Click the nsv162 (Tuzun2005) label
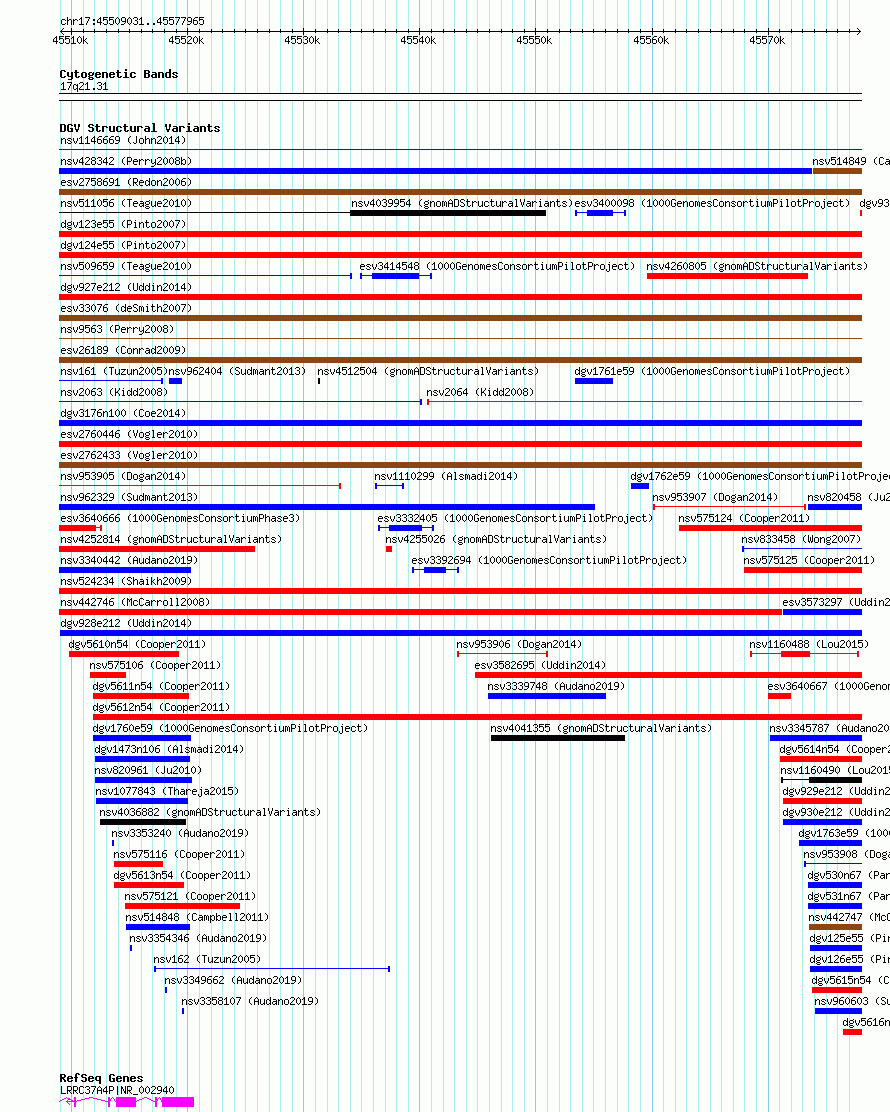The width and height of the screenshot is (890, 1112). tap(207, 959)
